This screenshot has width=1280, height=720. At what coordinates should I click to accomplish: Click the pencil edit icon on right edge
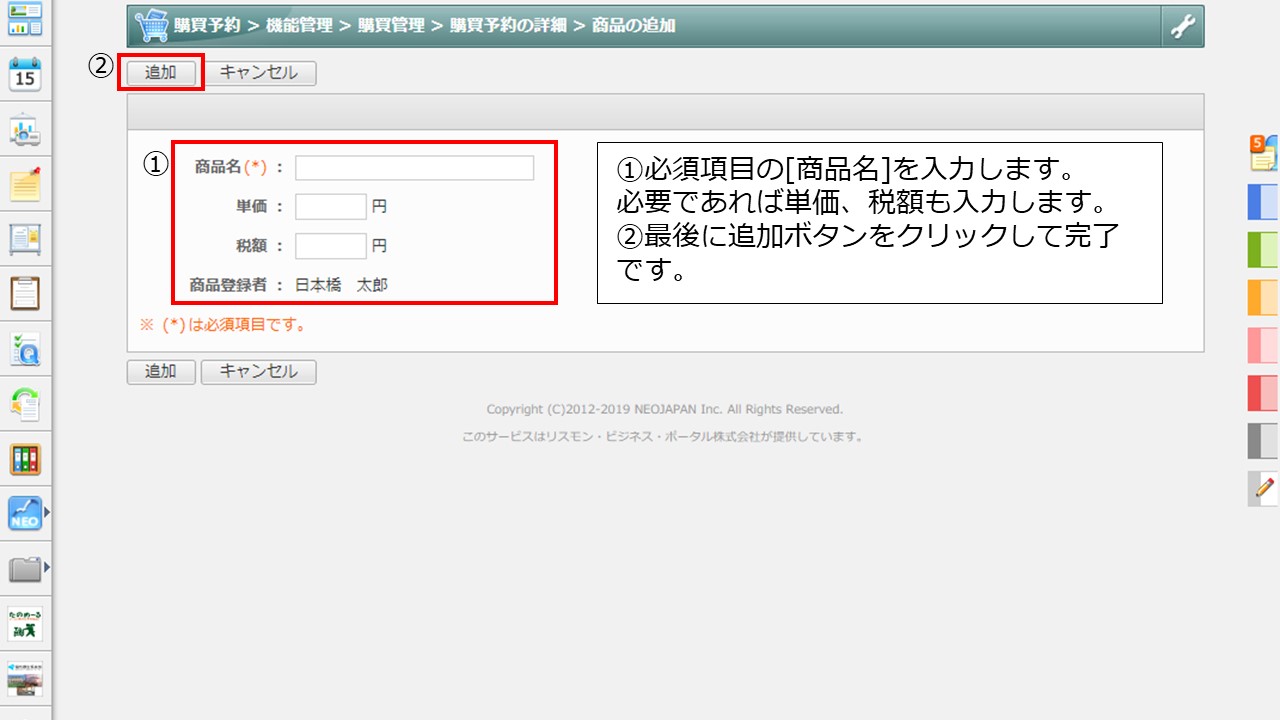pyautogui.click(x=1264, y=488)
